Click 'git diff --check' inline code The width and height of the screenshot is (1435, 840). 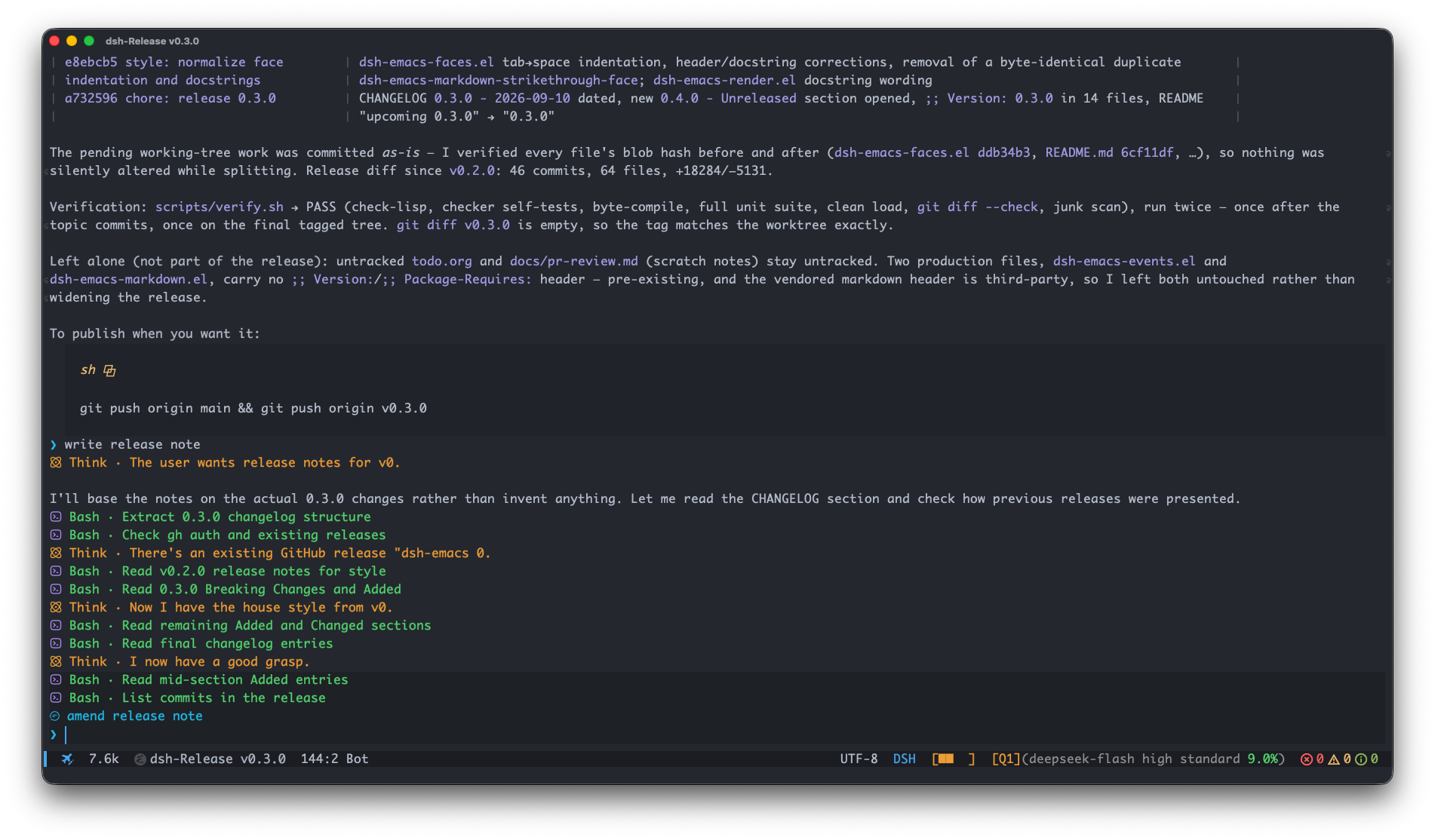pyautogui.click(x=978, y=207)
